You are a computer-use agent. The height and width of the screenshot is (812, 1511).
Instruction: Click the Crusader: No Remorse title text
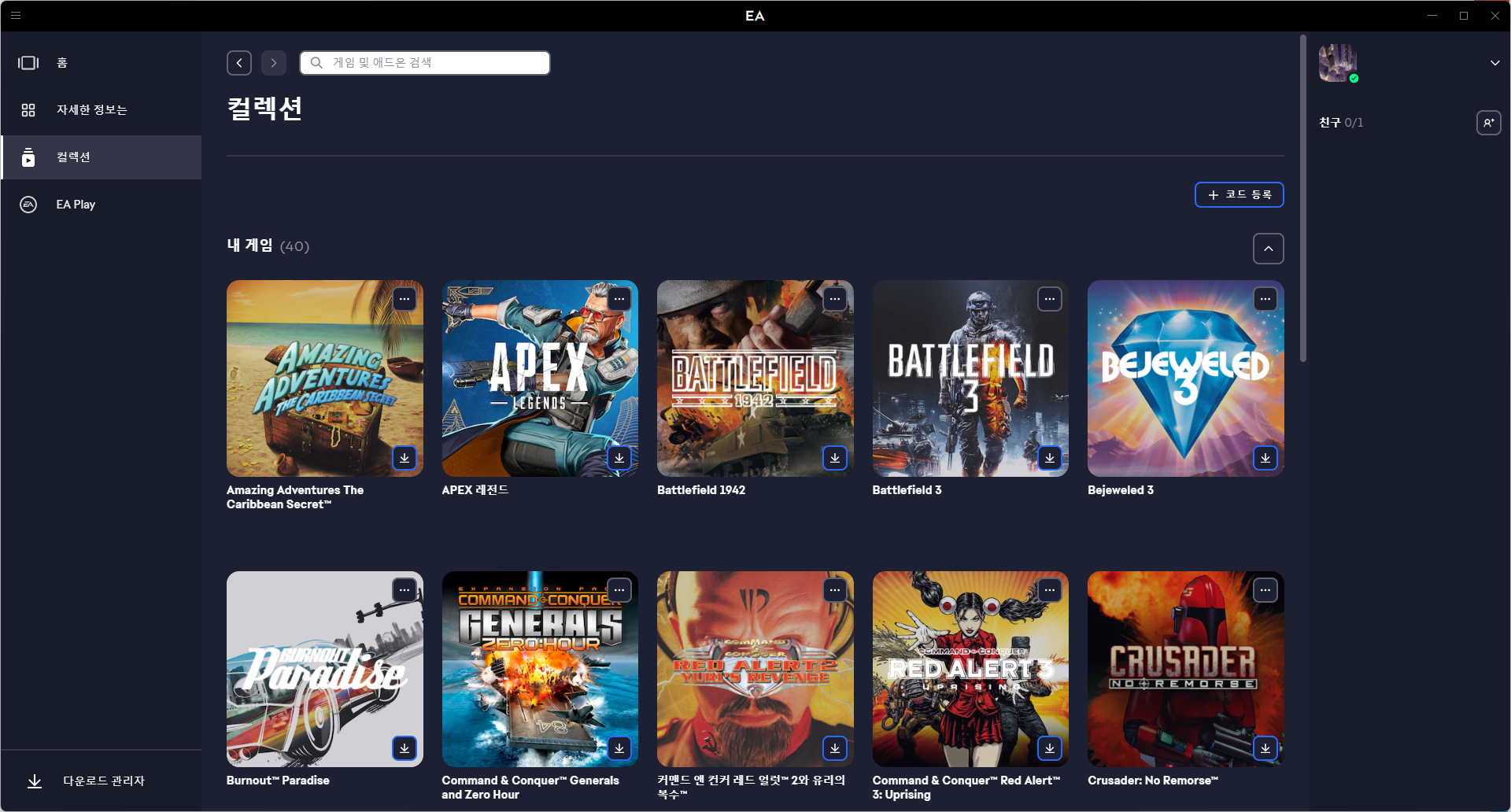click(x=1153, y=781)
